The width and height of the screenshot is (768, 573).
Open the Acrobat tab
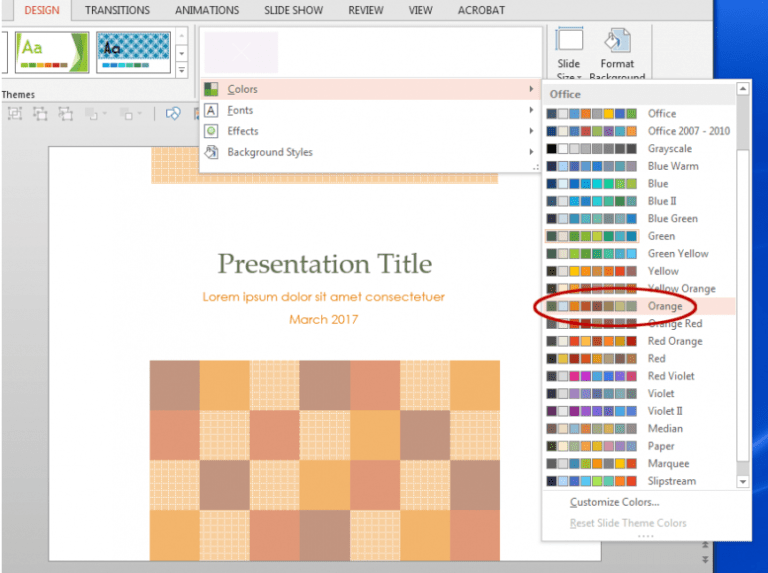pyautogui.click(x=481, y=10)
